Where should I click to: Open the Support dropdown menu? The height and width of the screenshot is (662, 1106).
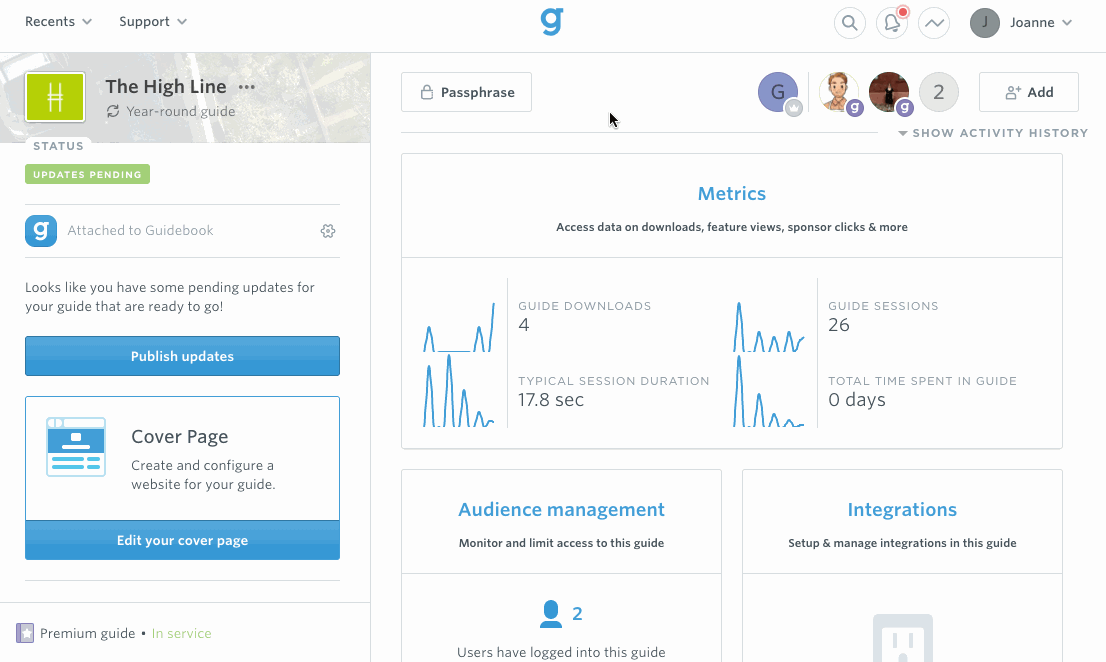tap(153, 22)
